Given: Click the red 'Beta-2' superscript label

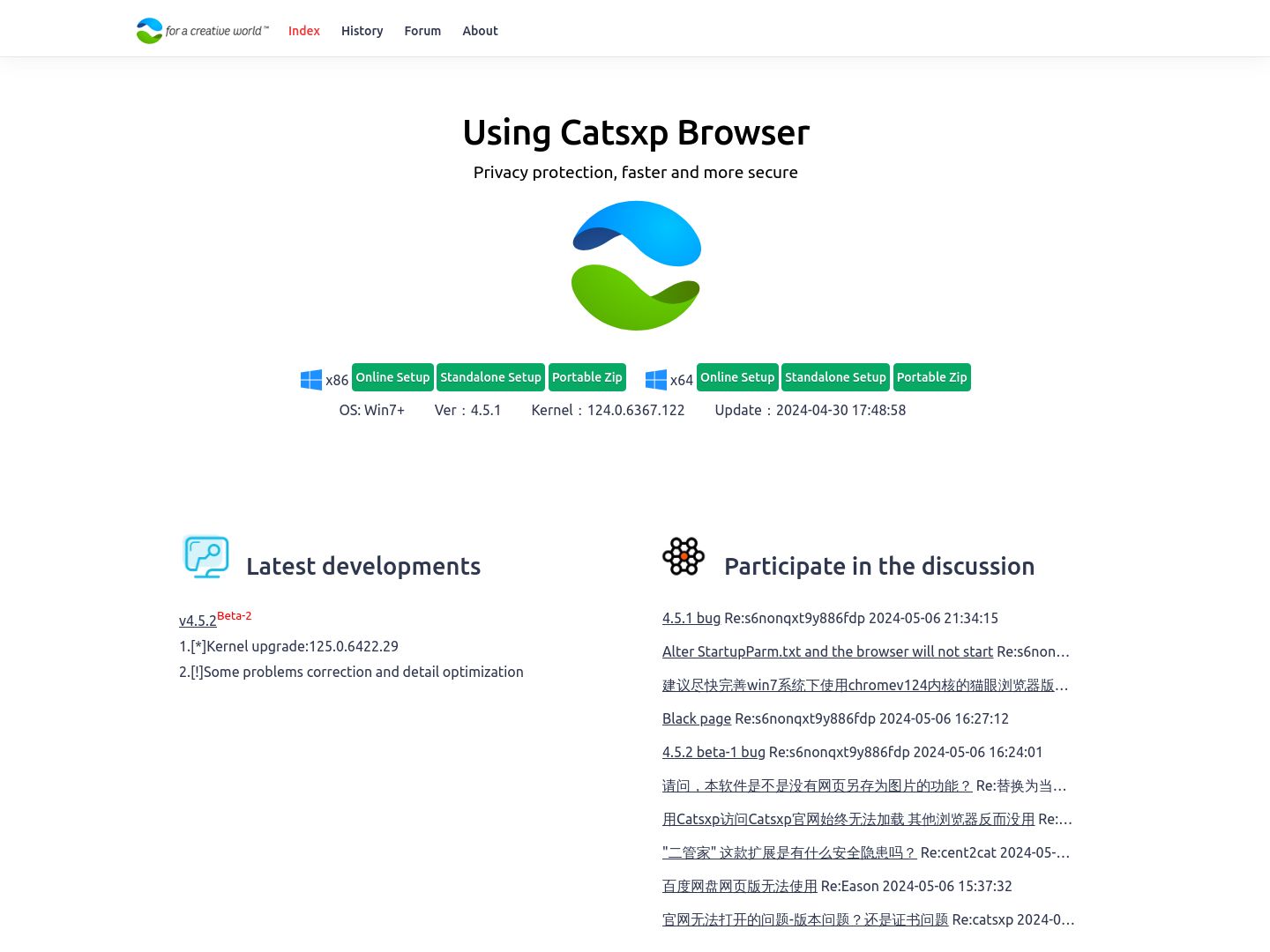Looking at the screenshot, I should pyautogui.click(x=235, y=615).
